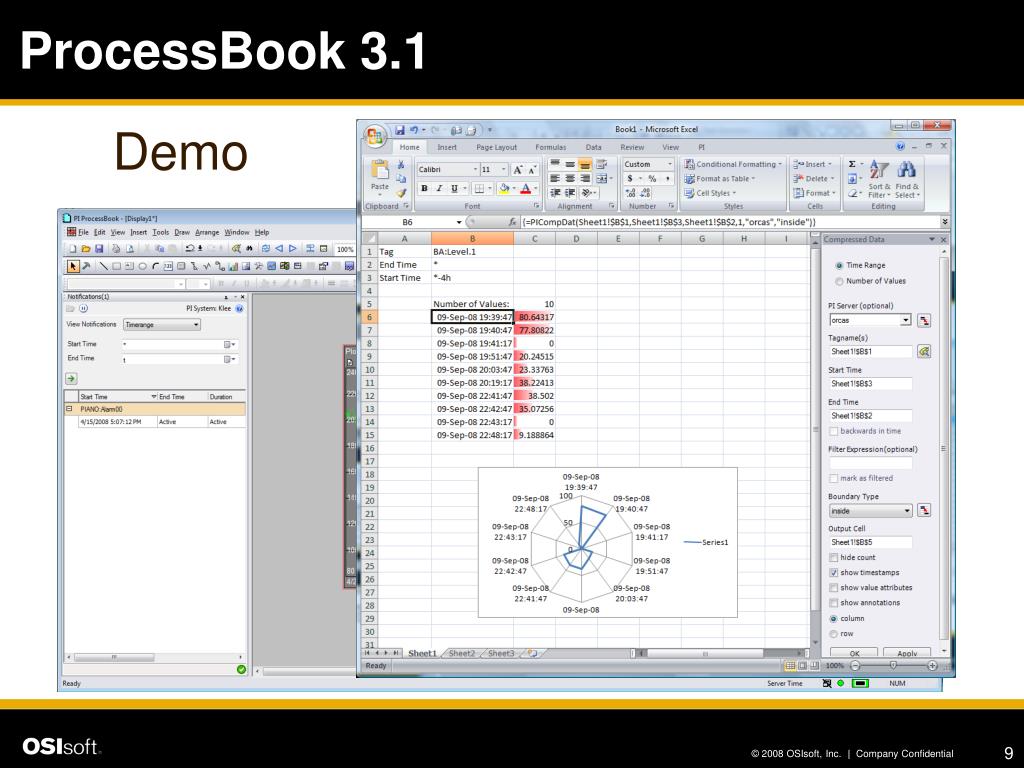
Task: Click the Revert time left blue arrow in ProcessBook
Action: [280, 249]
